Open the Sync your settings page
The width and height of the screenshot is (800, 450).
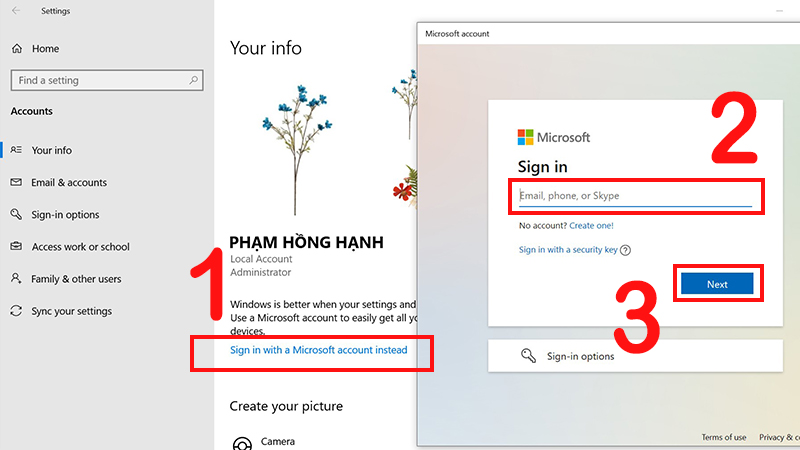click(71, 311)
